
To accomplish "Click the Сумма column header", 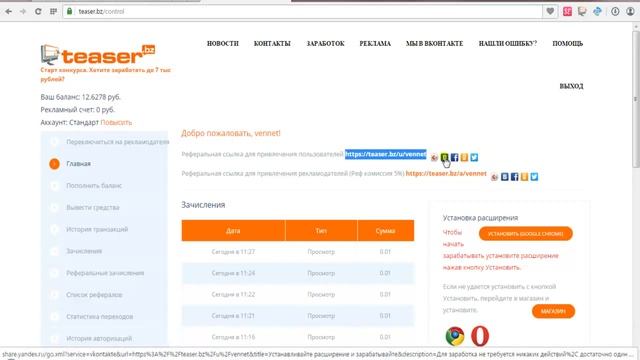I will 386,231.
